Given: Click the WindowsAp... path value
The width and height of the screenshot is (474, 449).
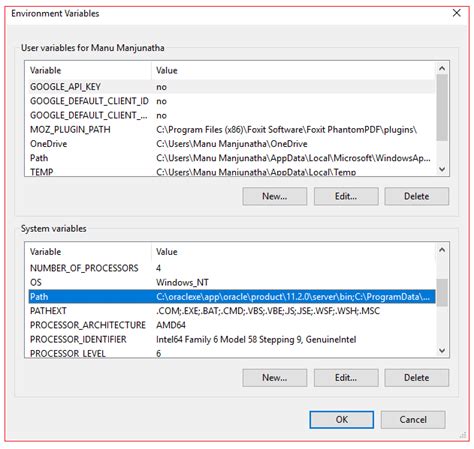Looking at the screenshot, I should (293, 158).
